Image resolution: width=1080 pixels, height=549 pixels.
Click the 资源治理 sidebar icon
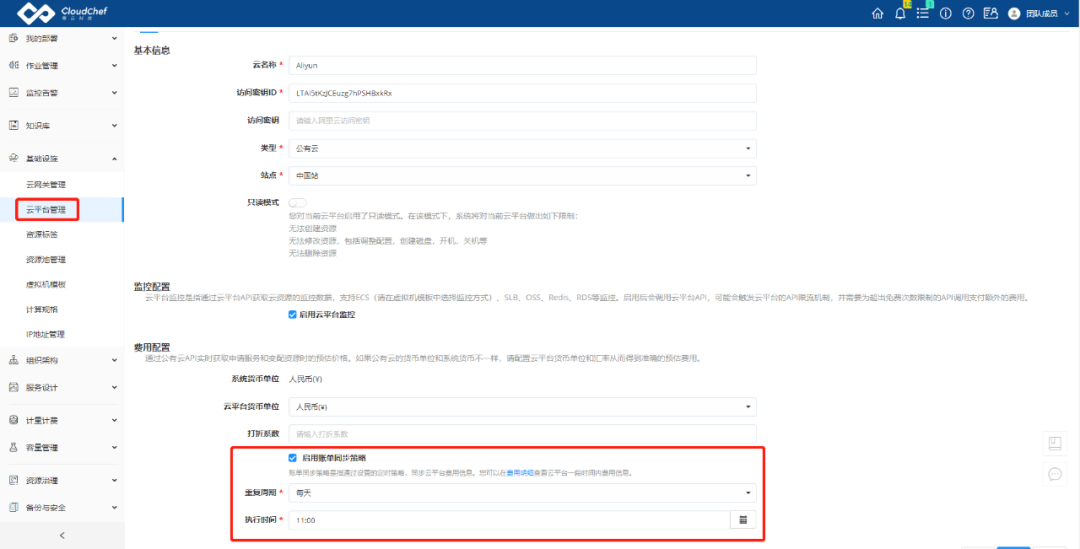[x=13, y=480]
